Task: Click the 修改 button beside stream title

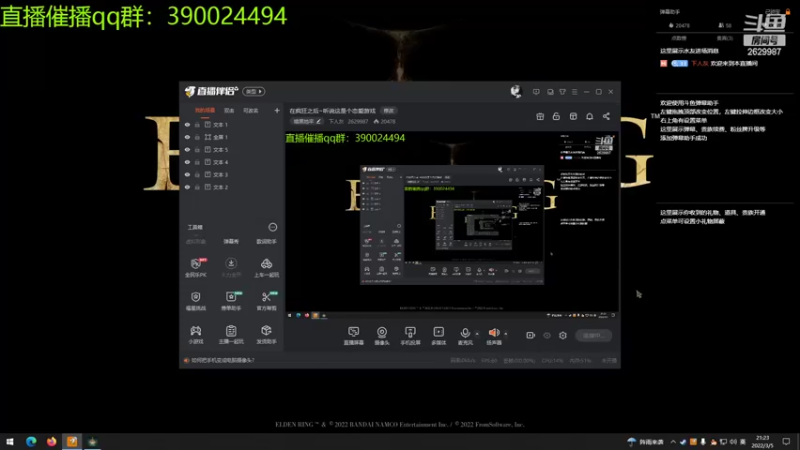Action: 389,111
